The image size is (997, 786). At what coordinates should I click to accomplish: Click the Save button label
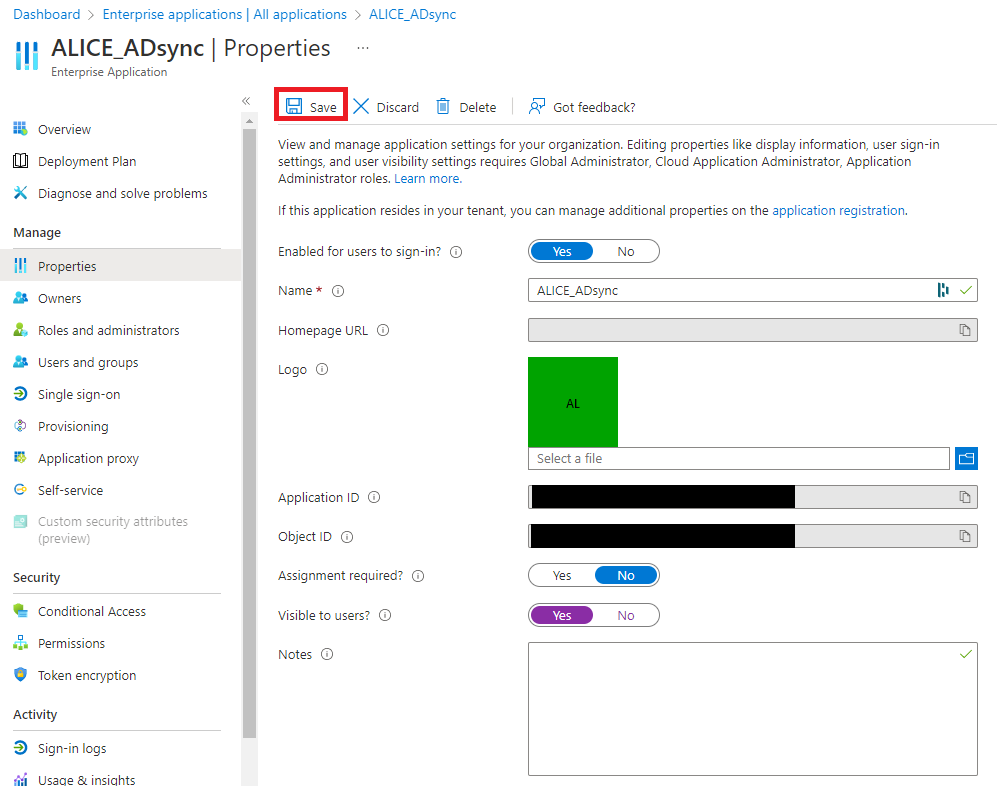323,107
